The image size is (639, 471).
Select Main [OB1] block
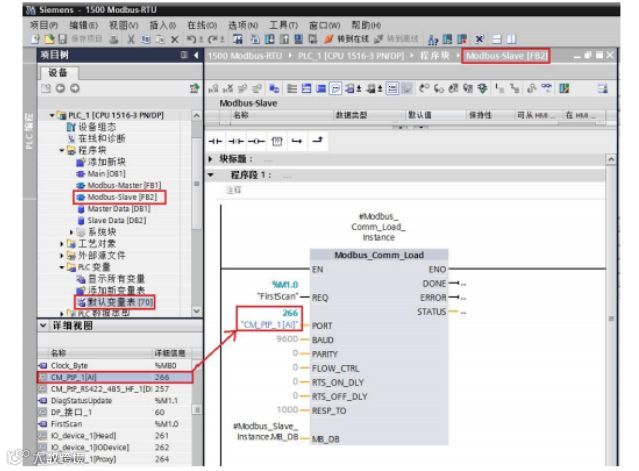tap(106, 174)
